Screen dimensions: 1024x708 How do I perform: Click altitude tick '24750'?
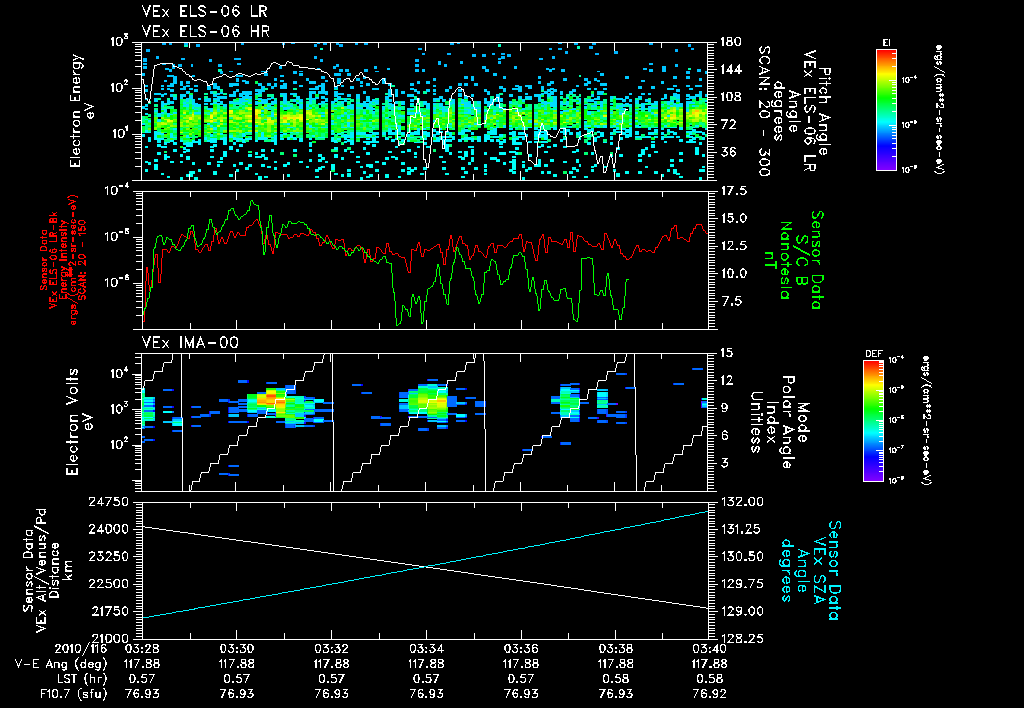[x=108, y=502]
